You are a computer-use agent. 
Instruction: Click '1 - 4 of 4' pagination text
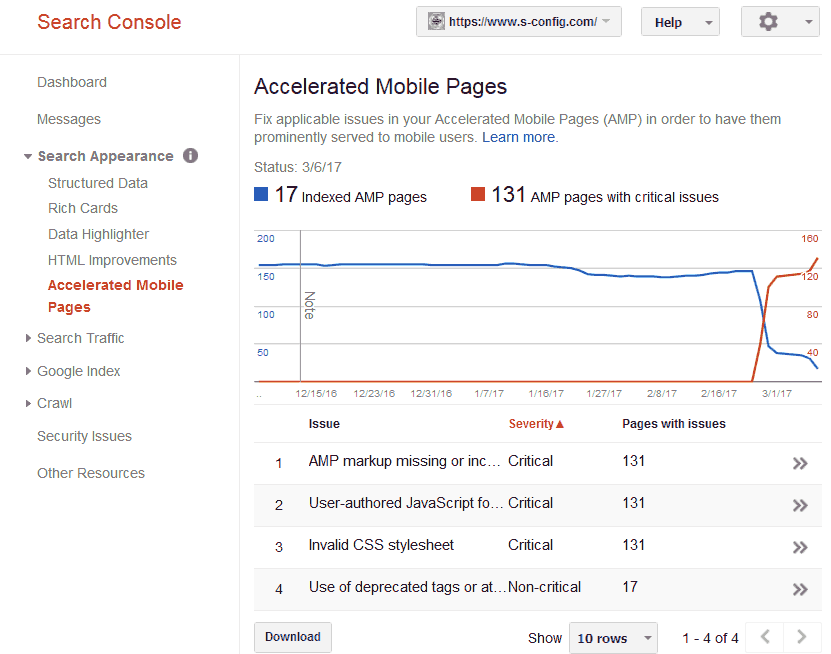click(710, 638)
